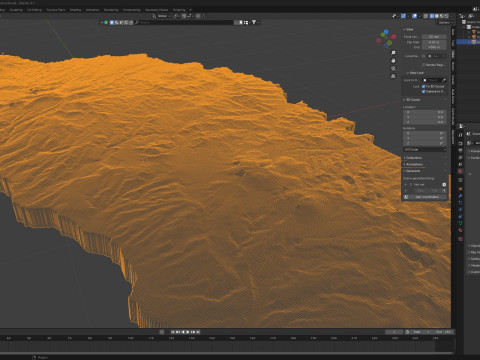Viewport: 480px width, 360px height.
Task: Click the eyedropper beside Lock to Object
Action: 444,80
